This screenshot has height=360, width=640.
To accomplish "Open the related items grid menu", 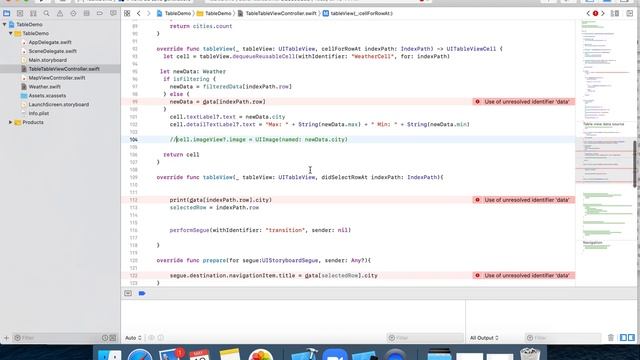I will tap(127, 13).
